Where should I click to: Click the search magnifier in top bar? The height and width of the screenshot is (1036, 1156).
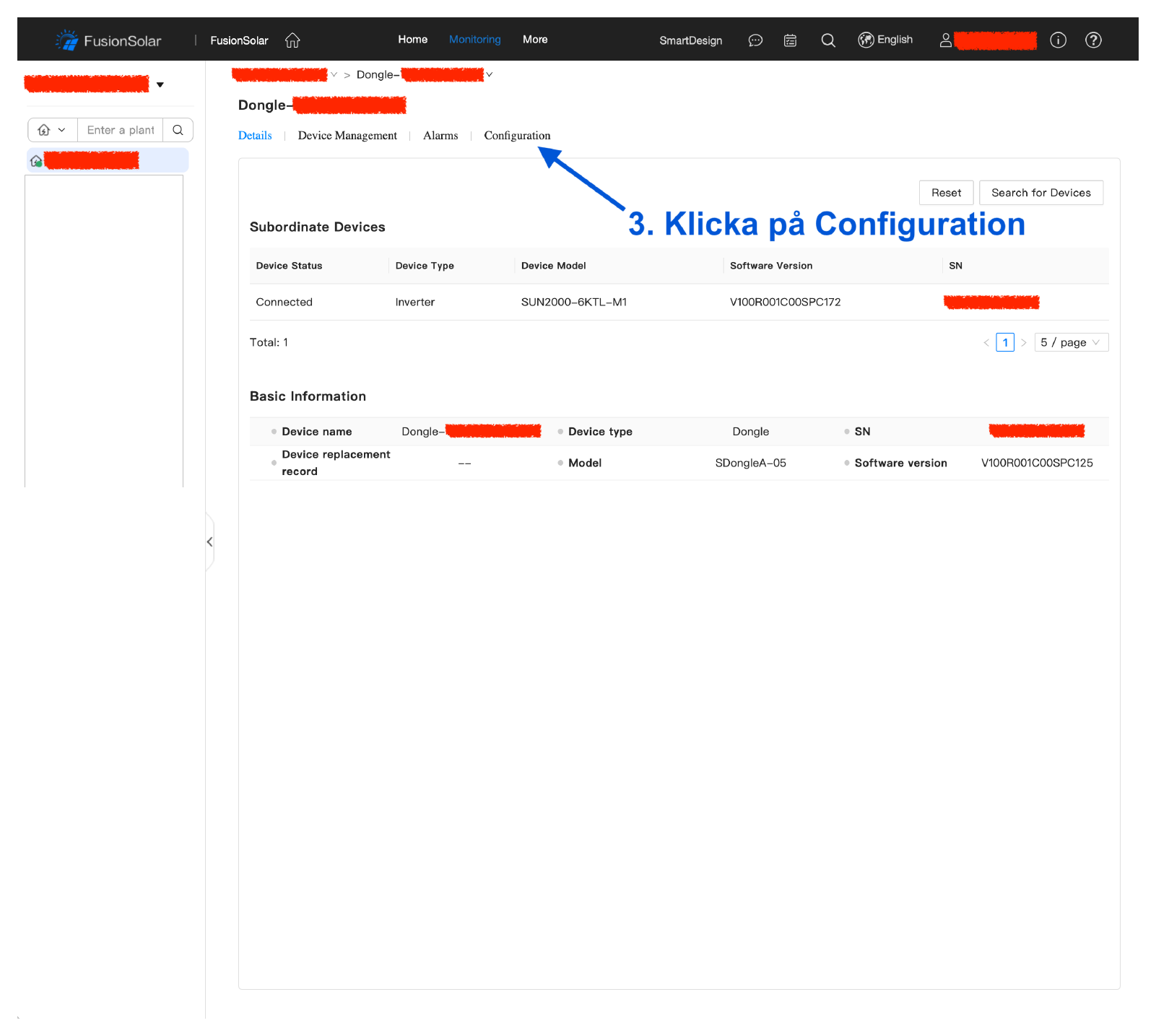pos(828,40)
